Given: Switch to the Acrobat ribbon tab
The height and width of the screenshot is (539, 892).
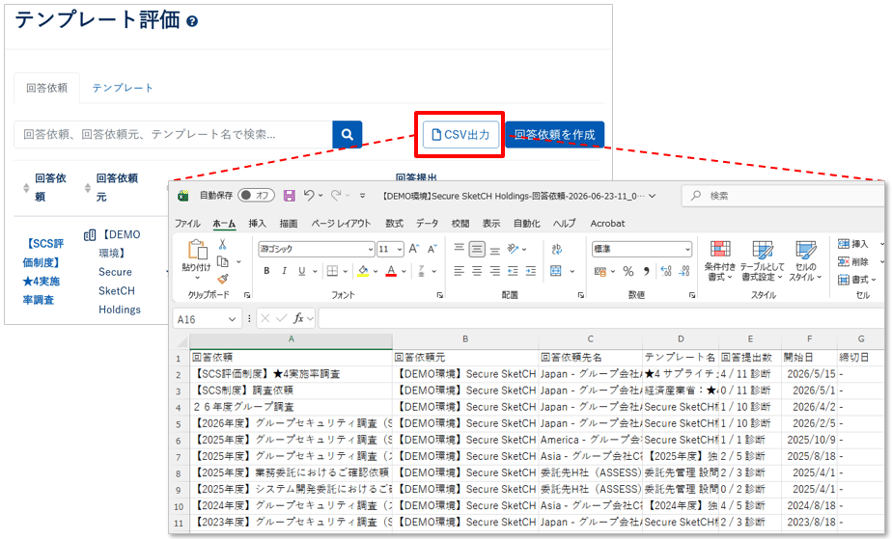Looking at the screenshot, I should click(607, 224).
